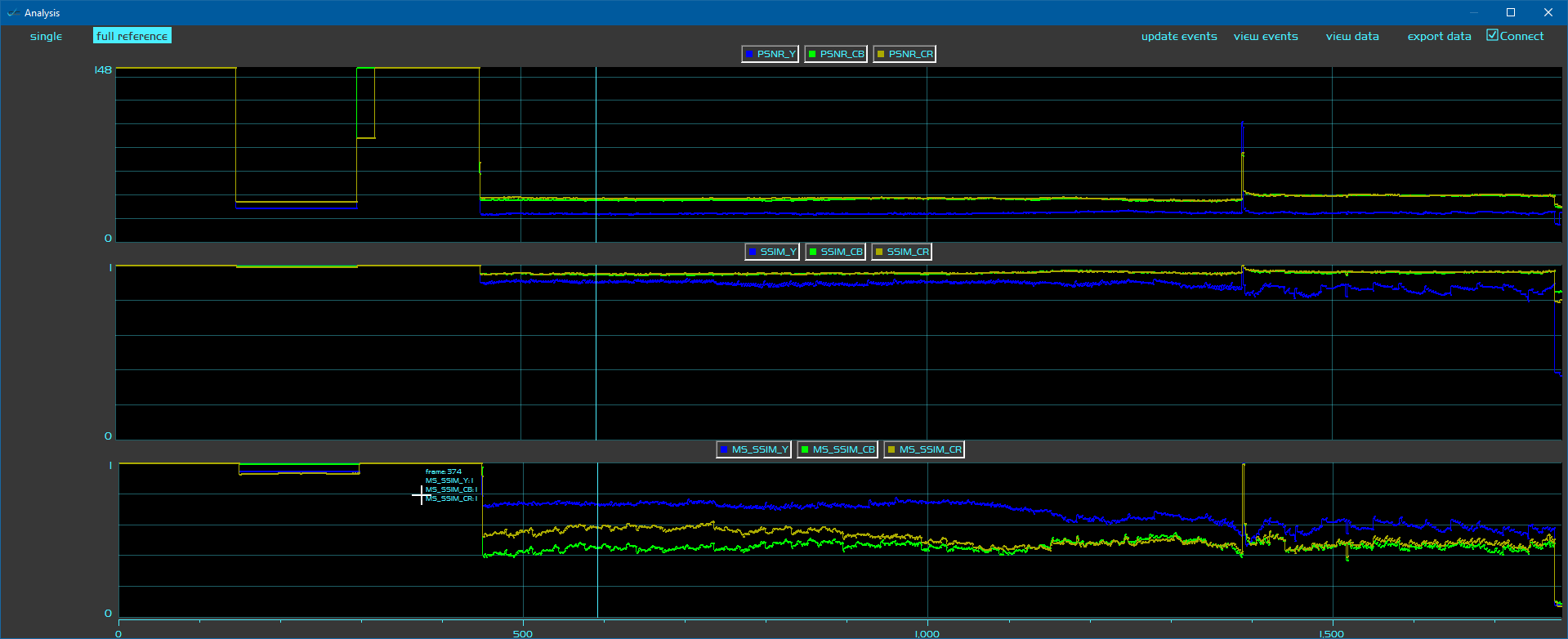The width and height of the screenshot is (1568, 639).
Task: Toggle the MS_SSIM_CB legend entry
Action: pyautogui.click(x=837, y=449)
